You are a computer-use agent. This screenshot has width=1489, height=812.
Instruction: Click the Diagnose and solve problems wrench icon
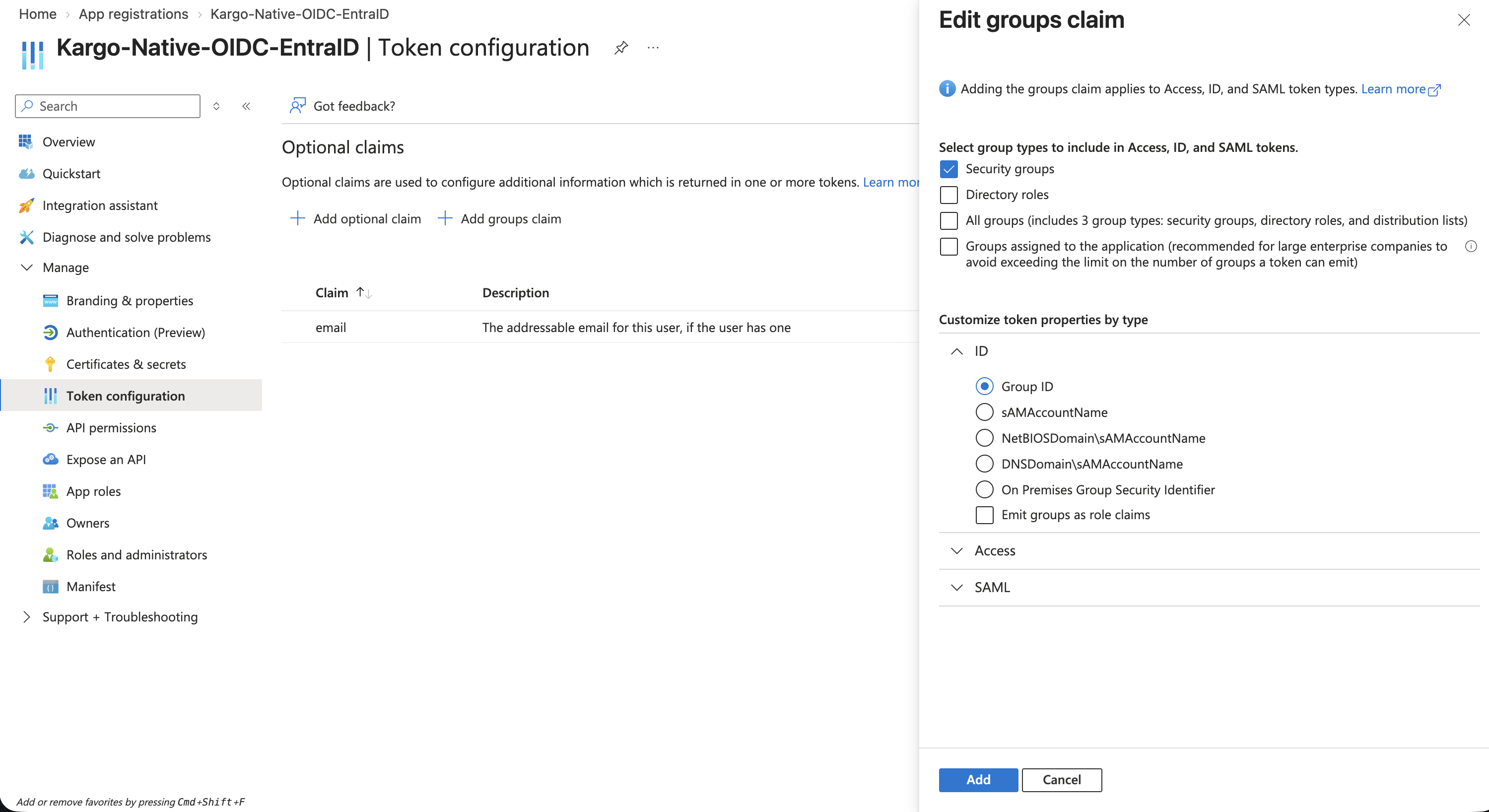26,237
